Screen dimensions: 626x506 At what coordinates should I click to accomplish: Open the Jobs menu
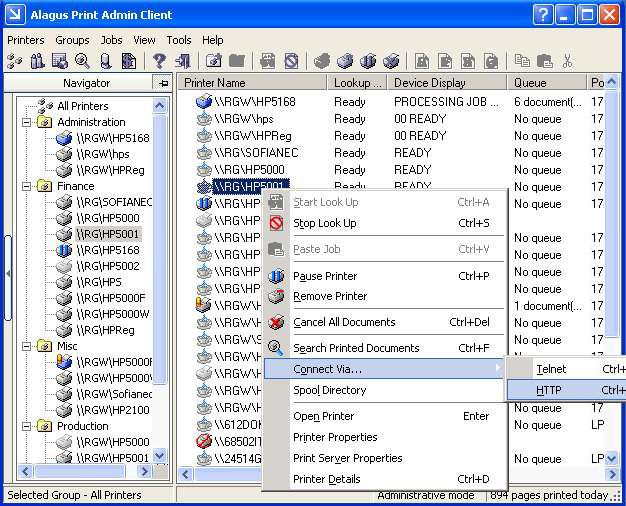click(x=111, y=40)
